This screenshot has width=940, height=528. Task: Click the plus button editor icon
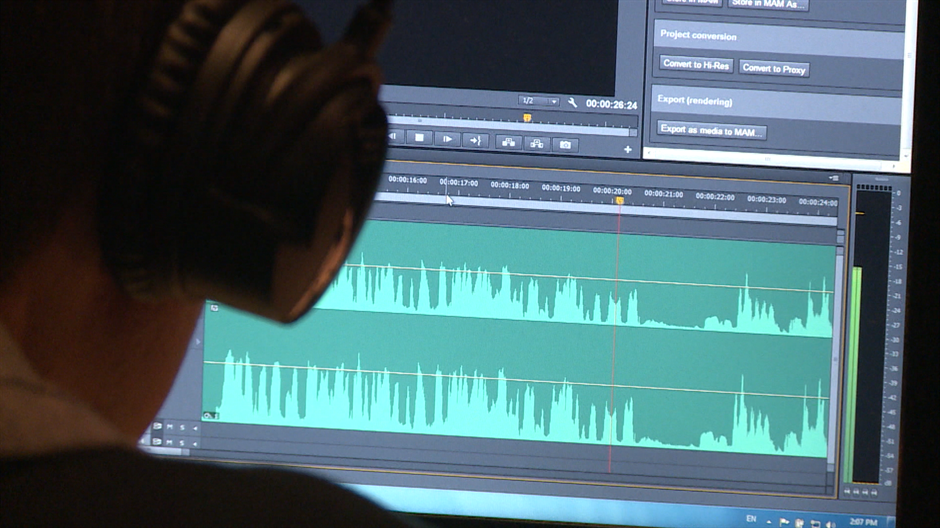[628, 150]
